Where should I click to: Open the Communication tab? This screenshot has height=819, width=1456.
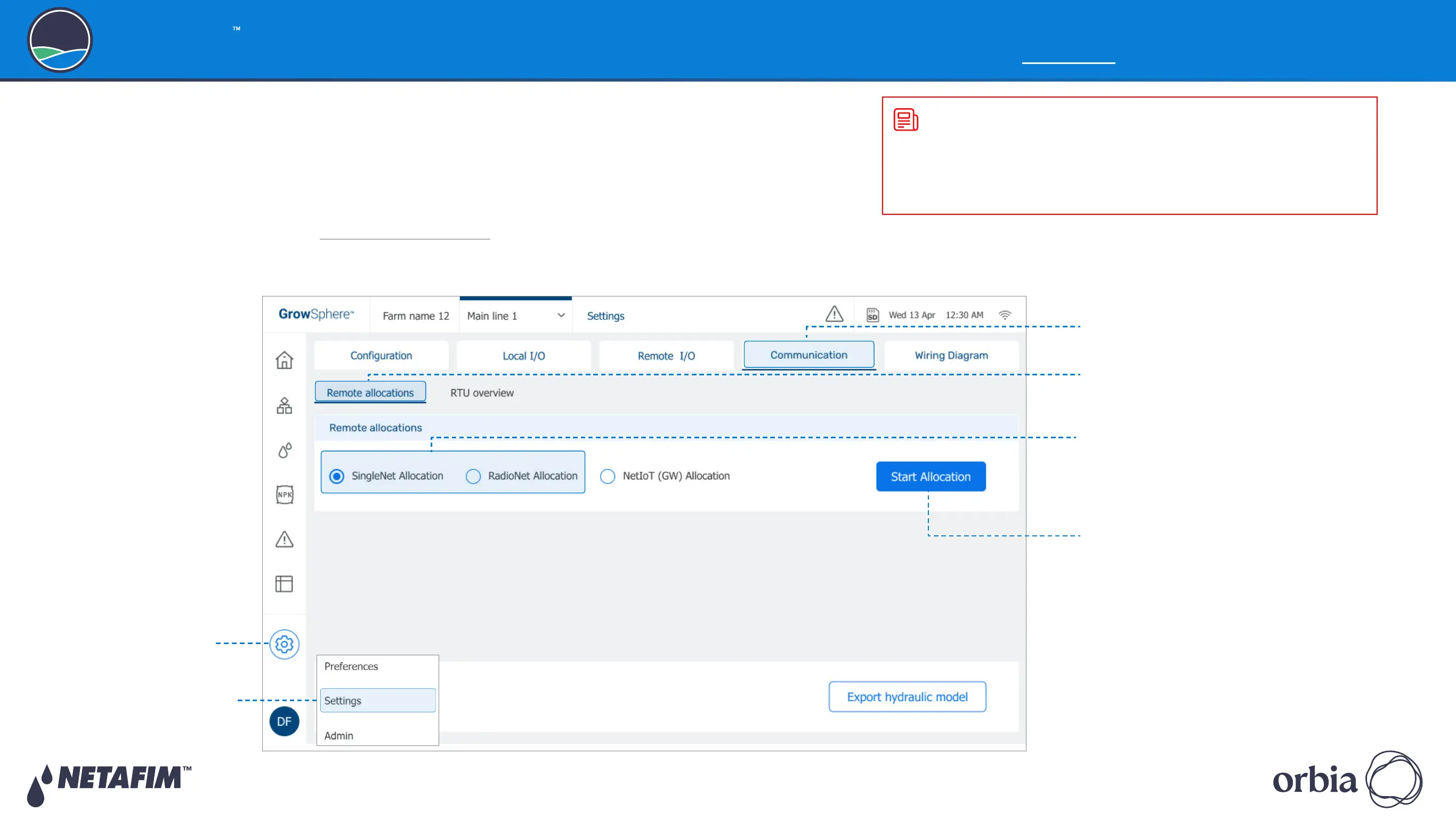[x=809, y=355]
